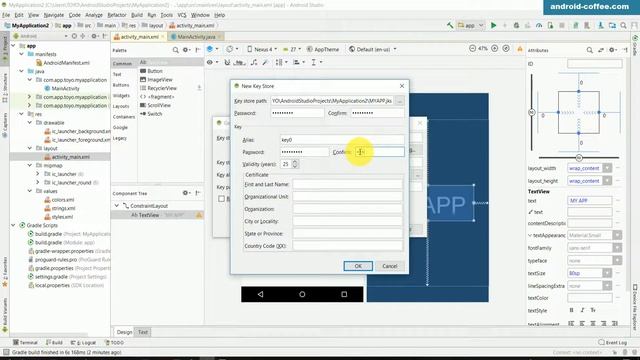Increment Validity years spinner

295,162
